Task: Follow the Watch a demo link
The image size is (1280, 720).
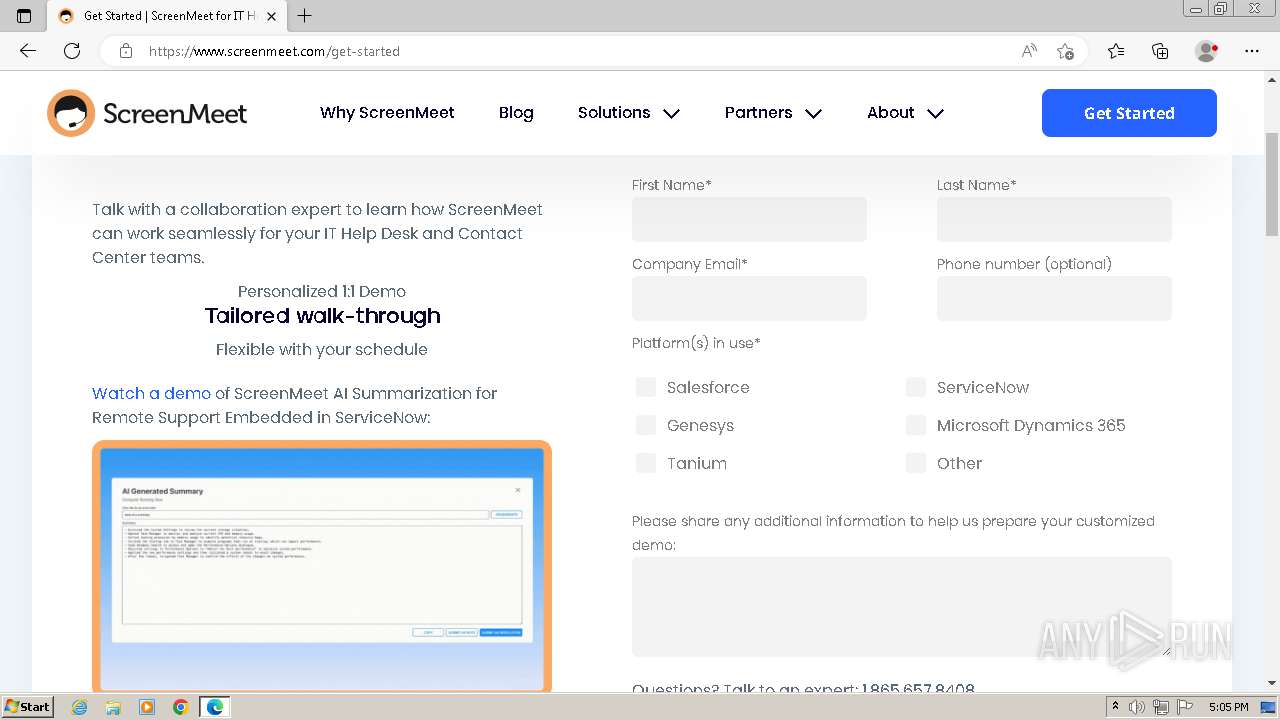Action: [x=151, y=393]
